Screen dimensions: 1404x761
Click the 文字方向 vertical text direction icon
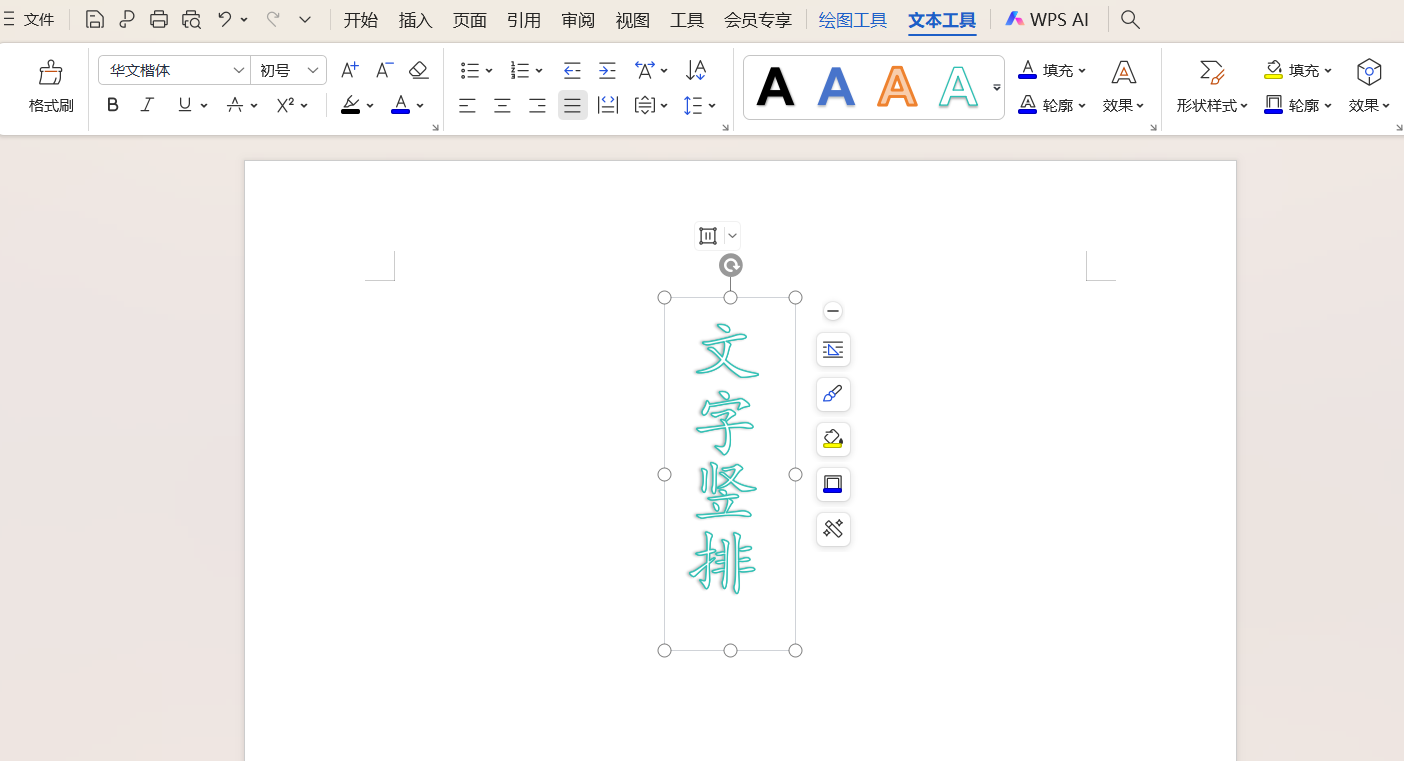pos(696,70)
